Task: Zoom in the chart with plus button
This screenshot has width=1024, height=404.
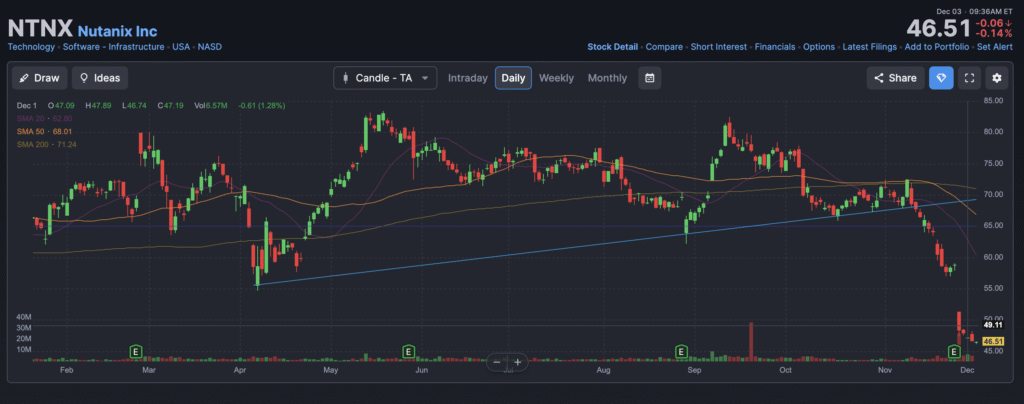Action: click(518, 362)
